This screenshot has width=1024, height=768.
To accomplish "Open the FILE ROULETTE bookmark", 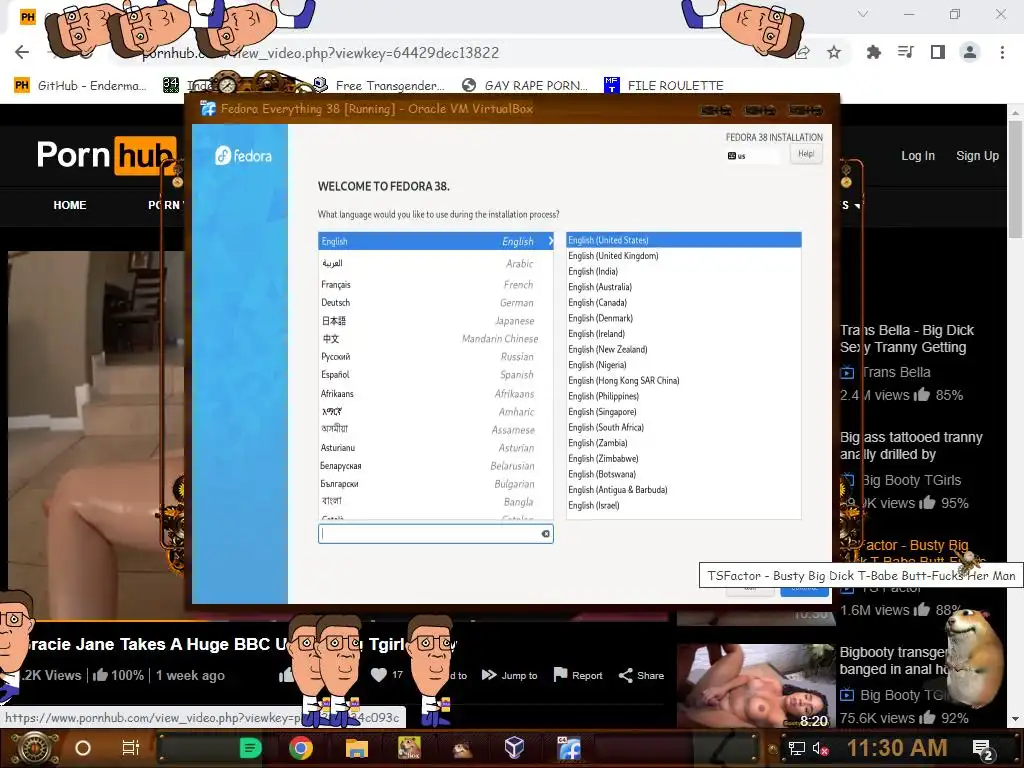I will 664,86.
